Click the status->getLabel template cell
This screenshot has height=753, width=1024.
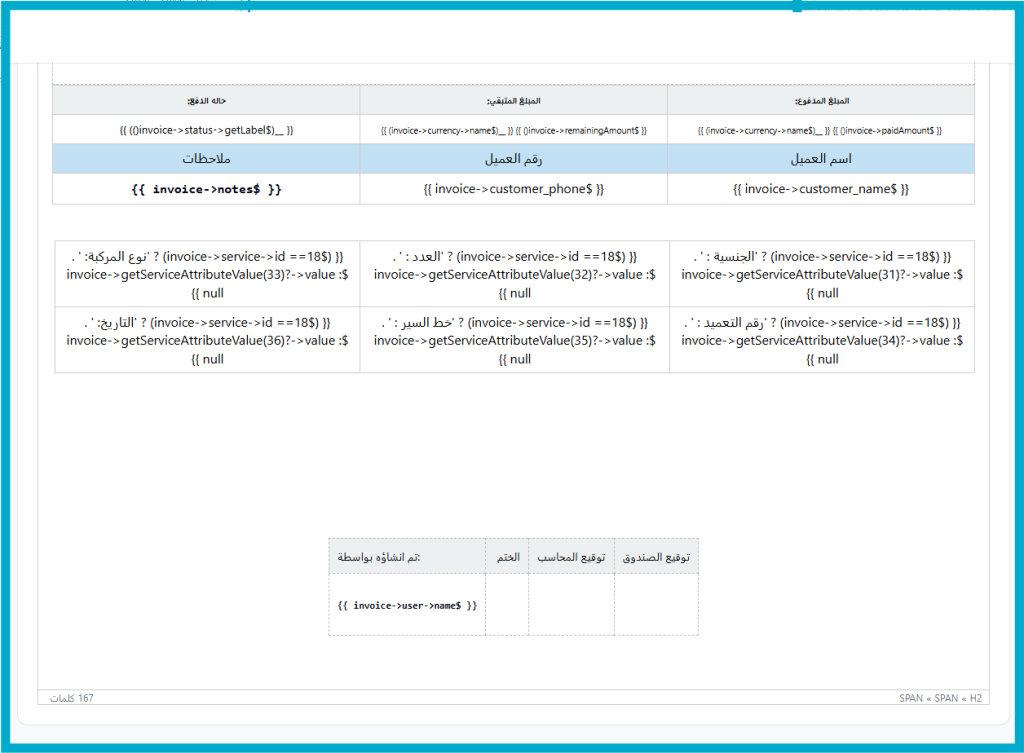click(x=206, y=130)
